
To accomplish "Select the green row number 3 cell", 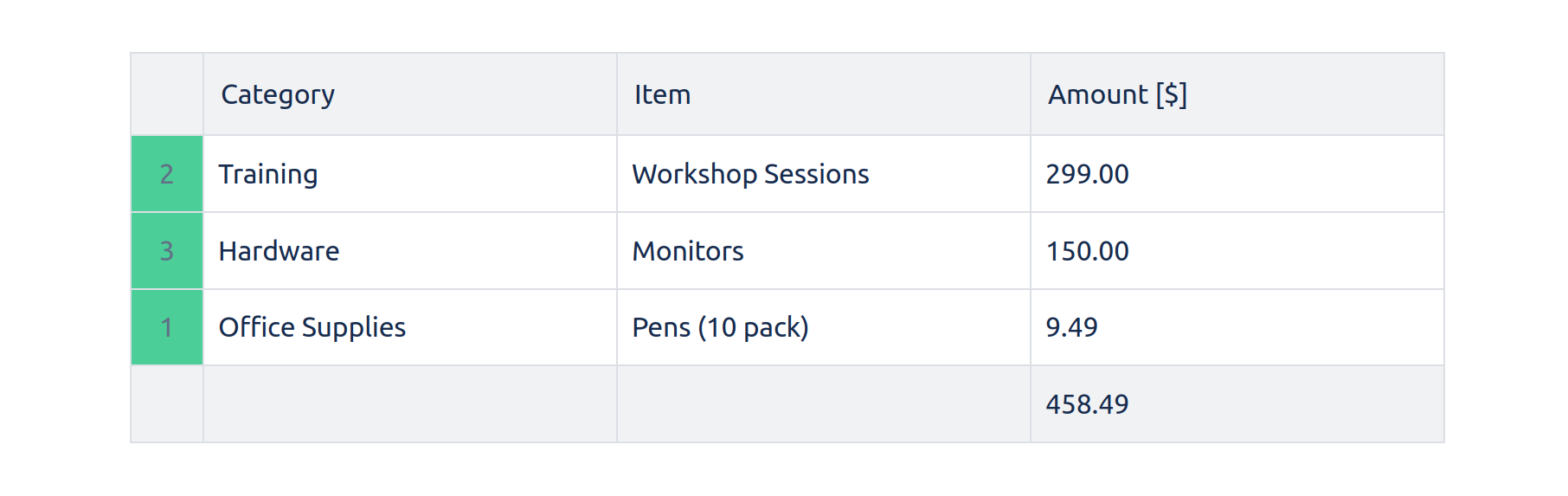I will click(167, 251).
